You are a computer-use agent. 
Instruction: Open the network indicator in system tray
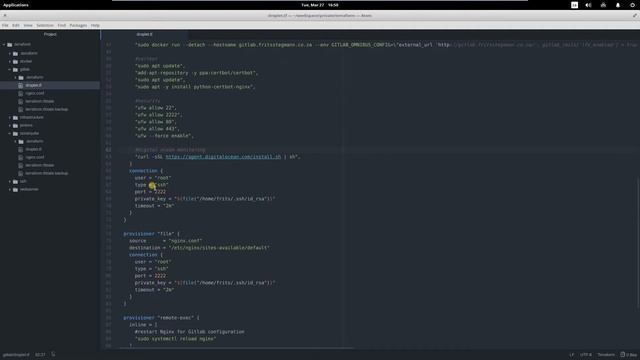pyautogui.click(x=603, y=5)
